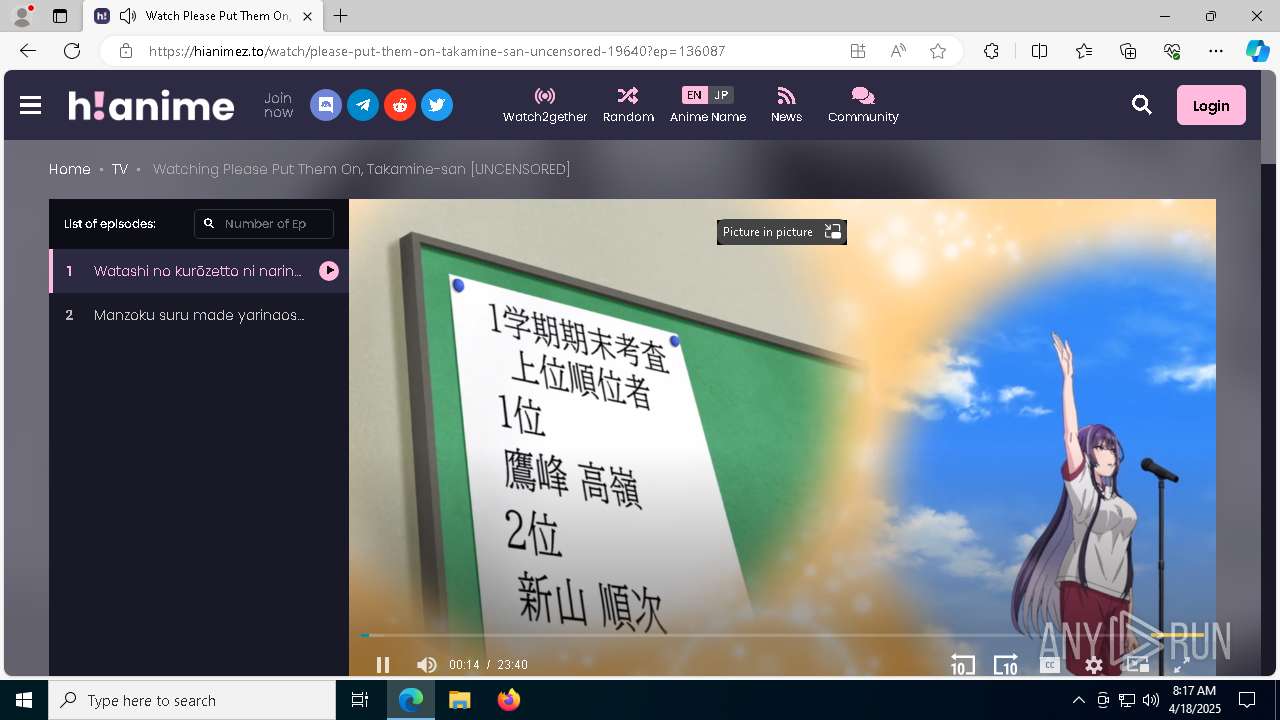Open File Explorer from taskbar
Image resolution: width=1280 pixels, height=720 pixels.
coord(459,700)
